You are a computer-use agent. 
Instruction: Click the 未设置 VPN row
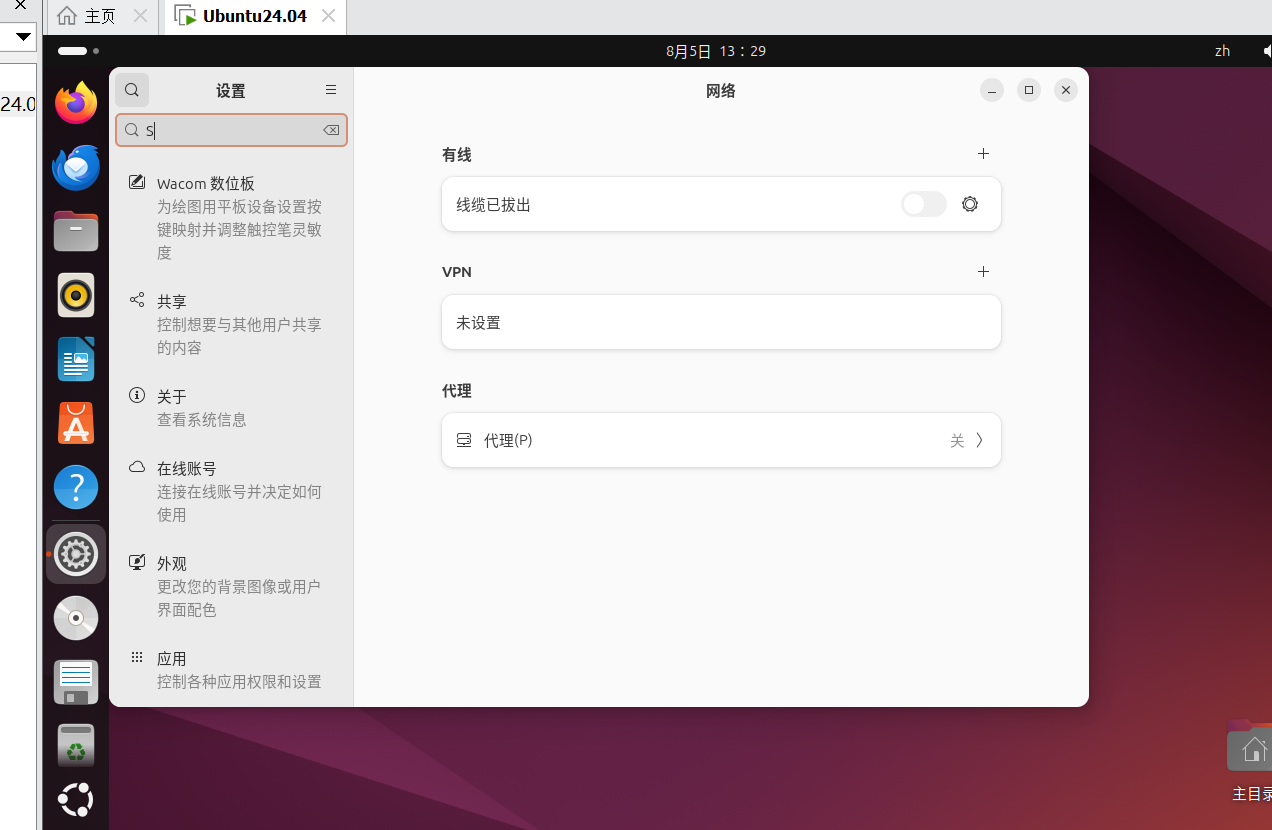[x=721, y=322]
